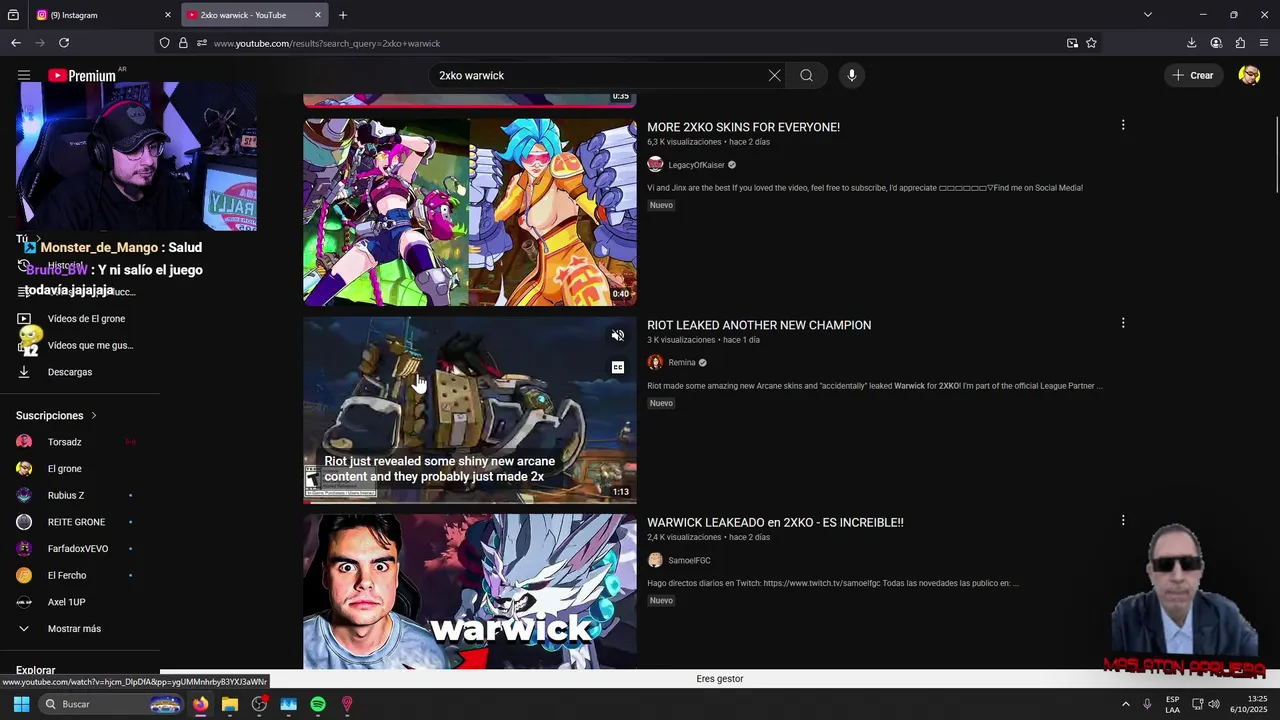1280x720 pixels.
Task: Play the Jinx and Vi skins thumbnail
Action: [x=470, y=212]
